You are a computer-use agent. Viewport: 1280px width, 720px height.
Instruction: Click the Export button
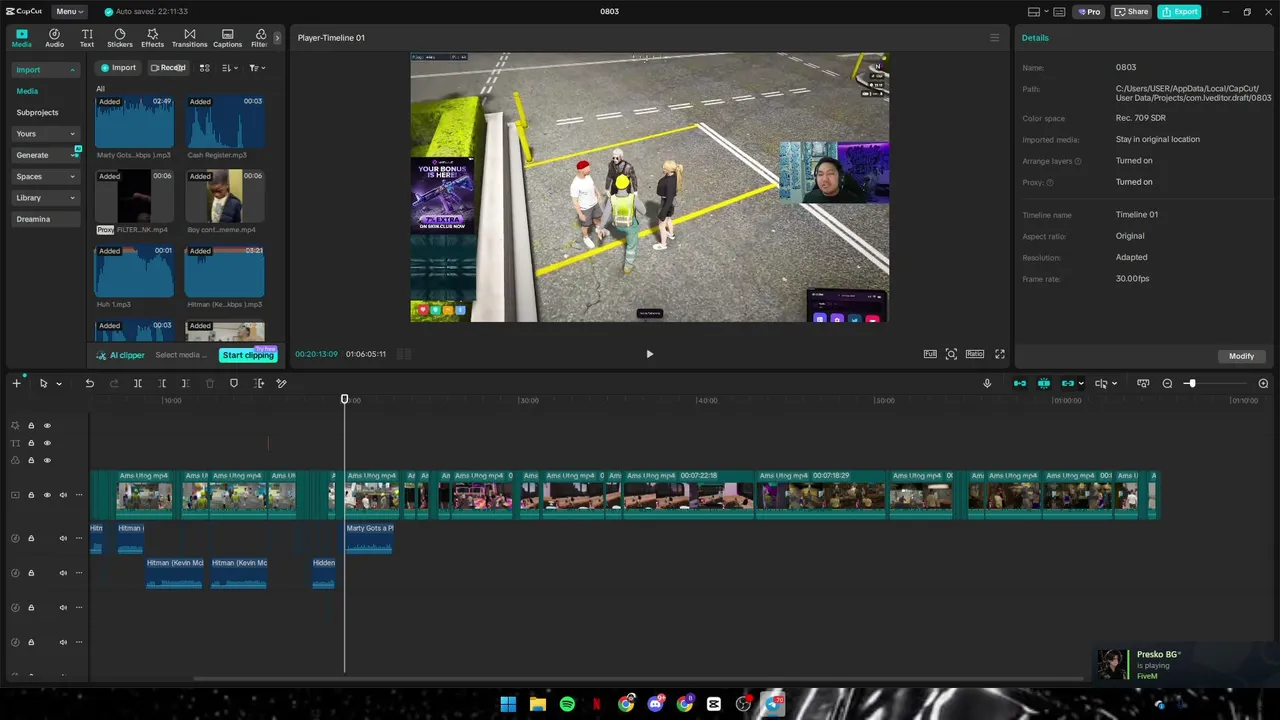tap(1179, 12)
